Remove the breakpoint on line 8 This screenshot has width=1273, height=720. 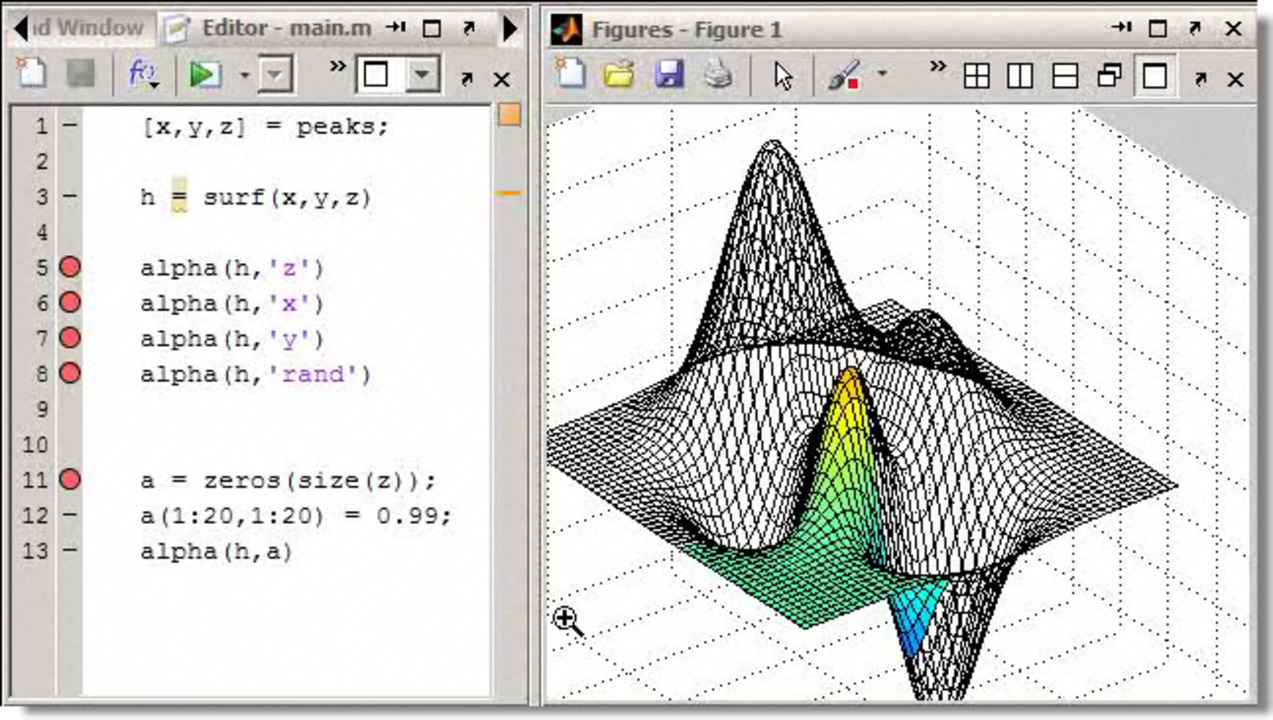[x=70, y=373]
